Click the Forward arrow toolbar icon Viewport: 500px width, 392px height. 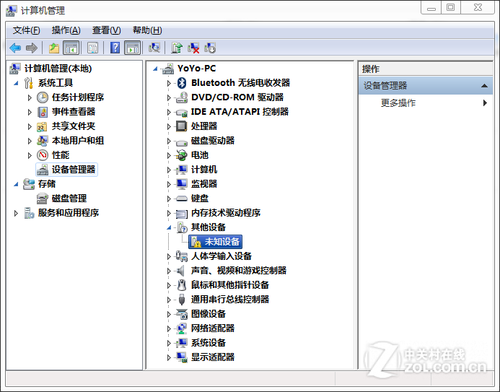[32, 48]
